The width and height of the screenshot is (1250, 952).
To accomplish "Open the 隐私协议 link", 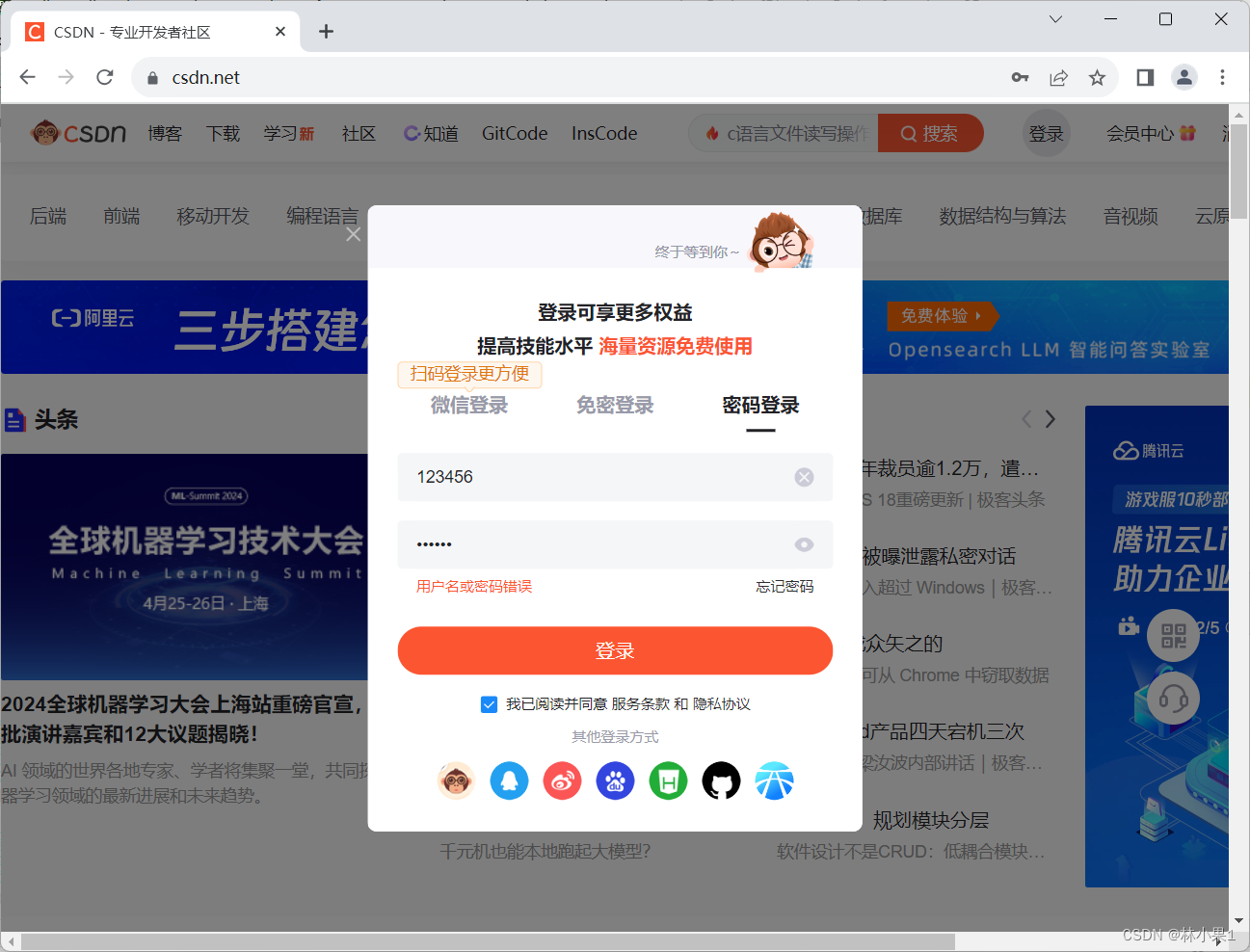I will pyautogui.click(x=722, y=704).
